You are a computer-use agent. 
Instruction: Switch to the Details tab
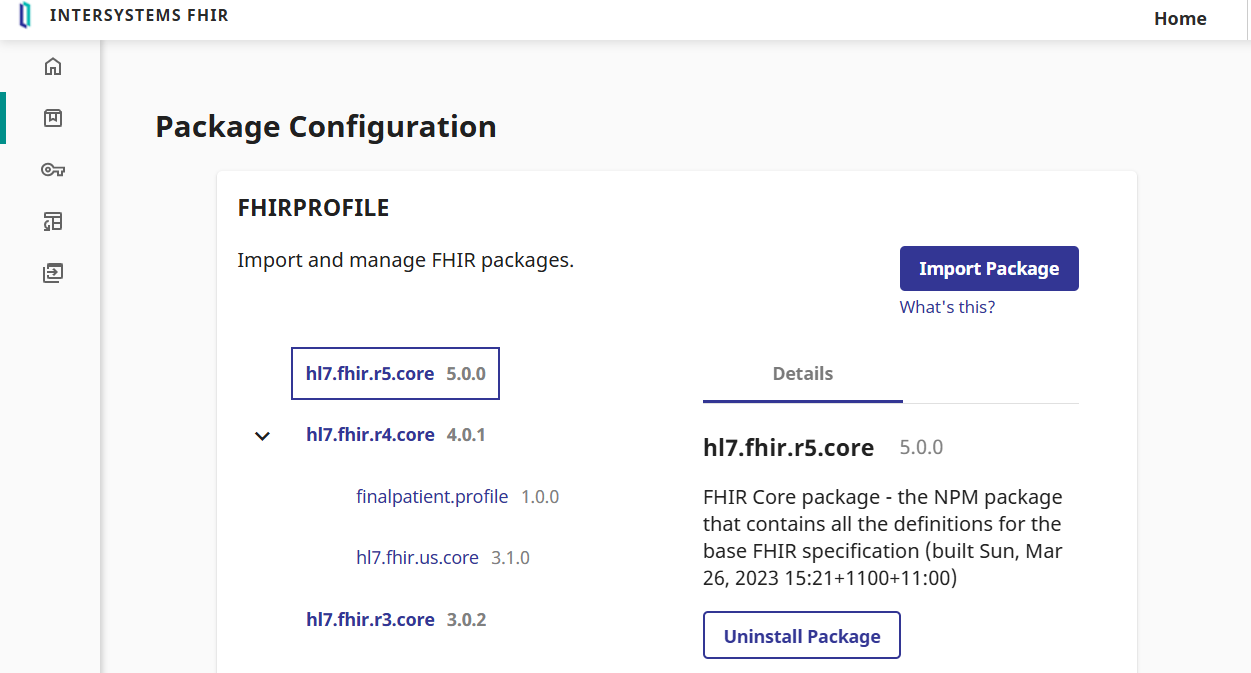click(802, 374)
